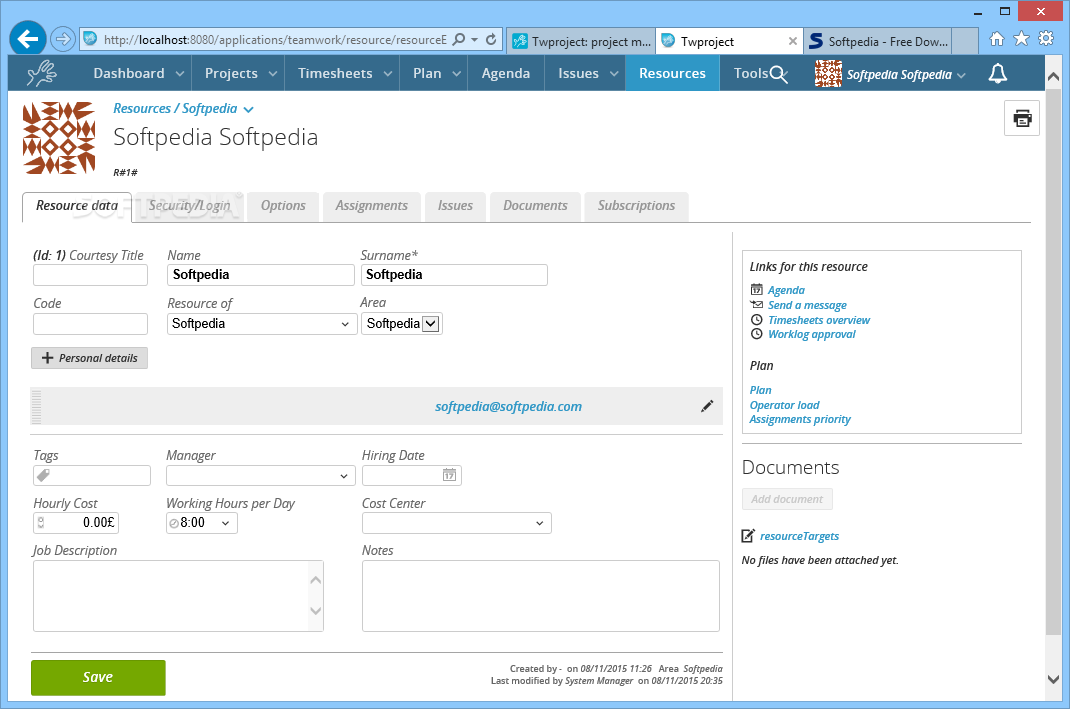Click the softpedia@softpedia.com email link

coord(508,407)
